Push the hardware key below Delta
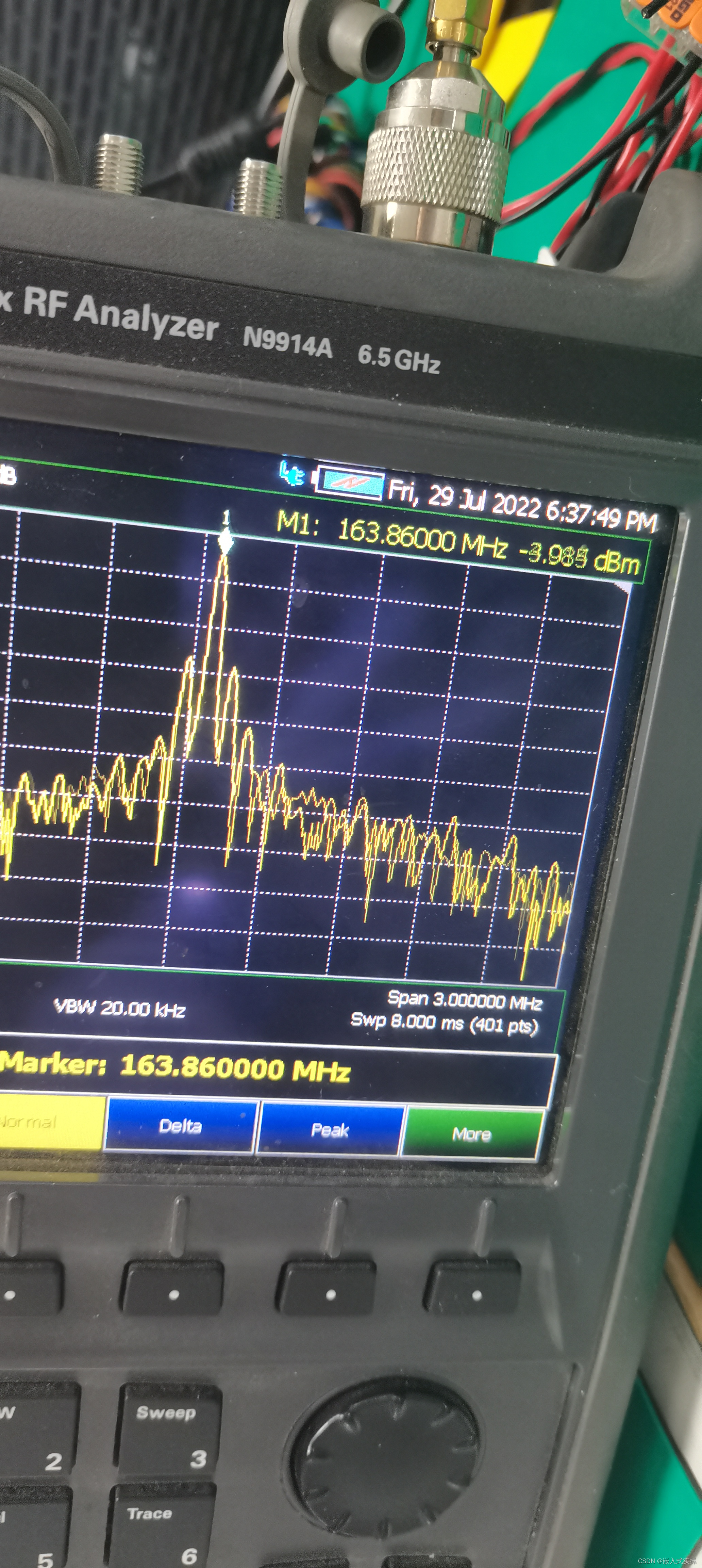702x1568 pixels. click(173, 1287)
